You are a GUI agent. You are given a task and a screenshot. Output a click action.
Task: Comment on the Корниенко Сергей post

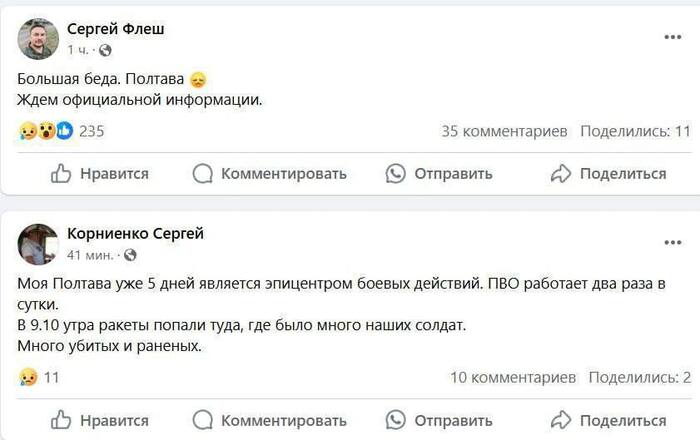click(x=269, y=419)
